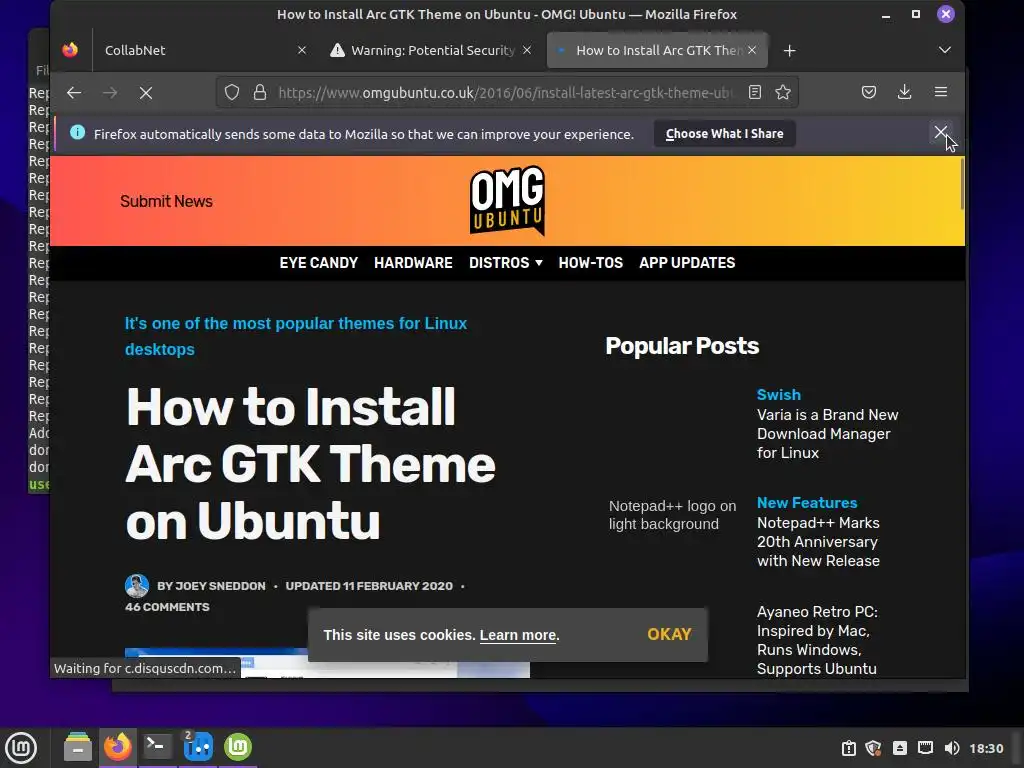The width and height of the screenshot is (1024, 768).
Task: Open the cookie Learn more link
Action: tap(519, 635)
